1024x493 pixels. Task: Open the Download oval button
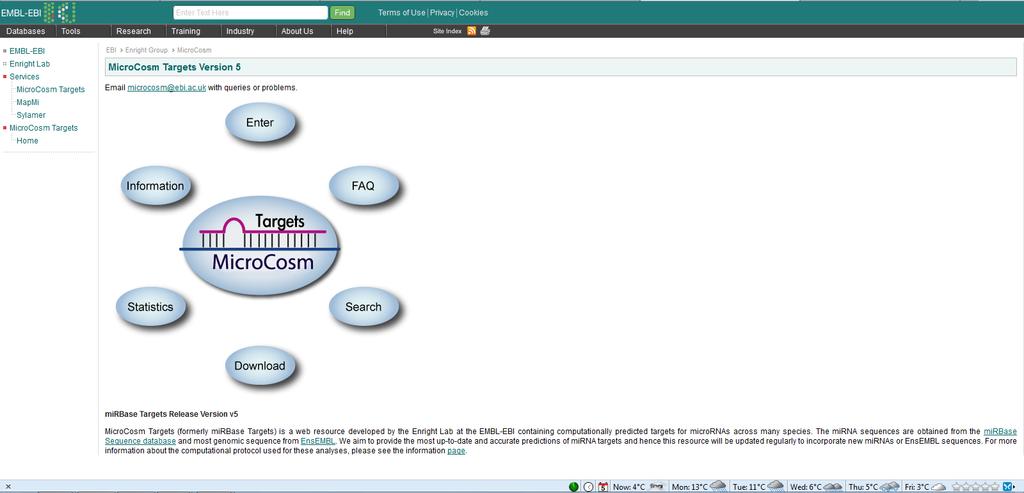(260, 366)
